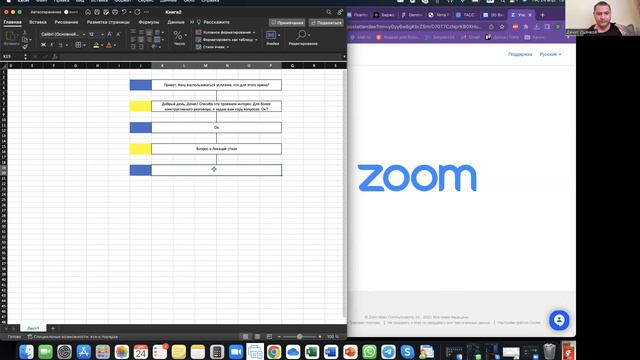Click the formula fx icon
The width and height of the screenshot is (640, 360).
point(55,57)
